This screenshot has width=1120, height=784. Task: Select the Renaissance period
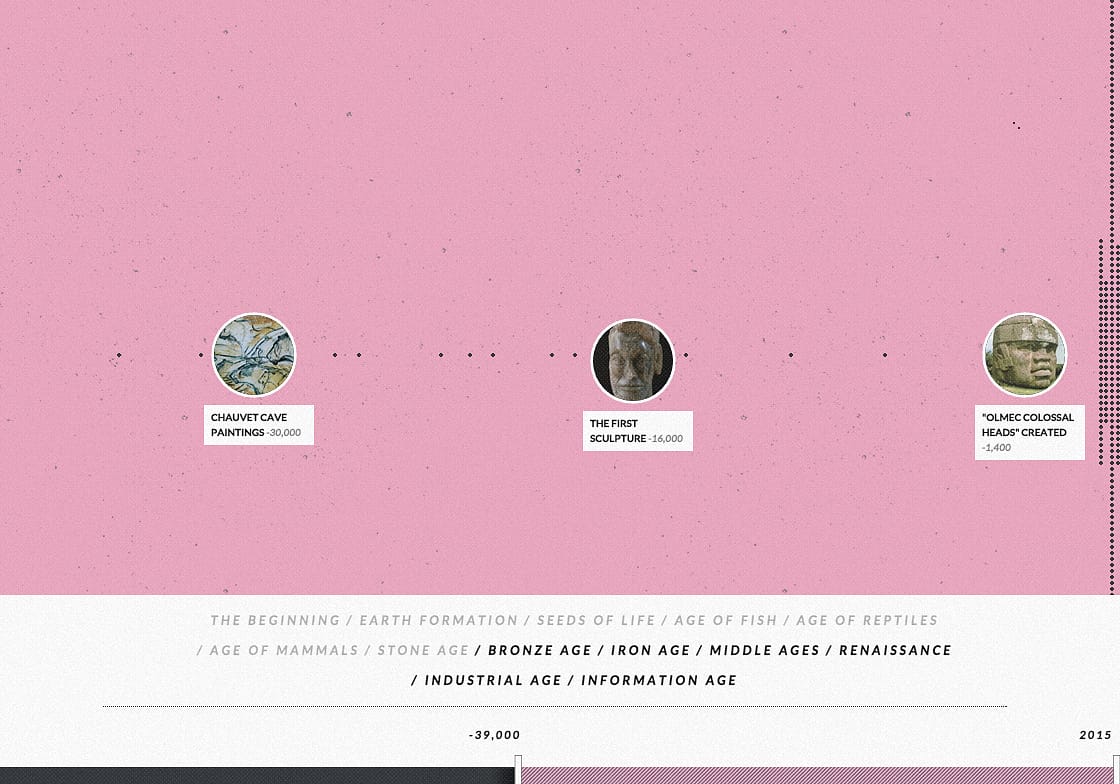point(895,650)
